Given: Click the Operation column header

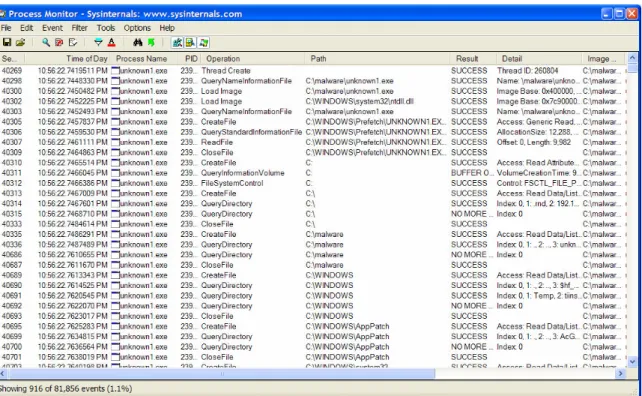Looking at the screenshot, I should tap(253, 59).
